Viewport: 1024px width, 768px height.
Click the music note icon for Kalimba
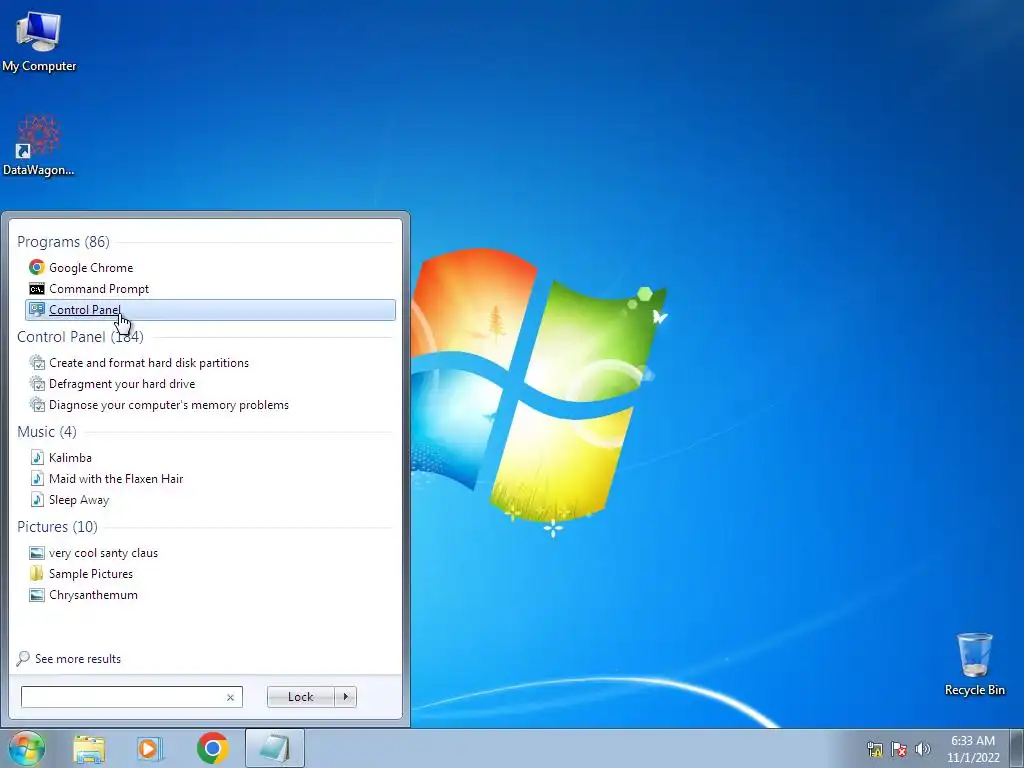37,457
